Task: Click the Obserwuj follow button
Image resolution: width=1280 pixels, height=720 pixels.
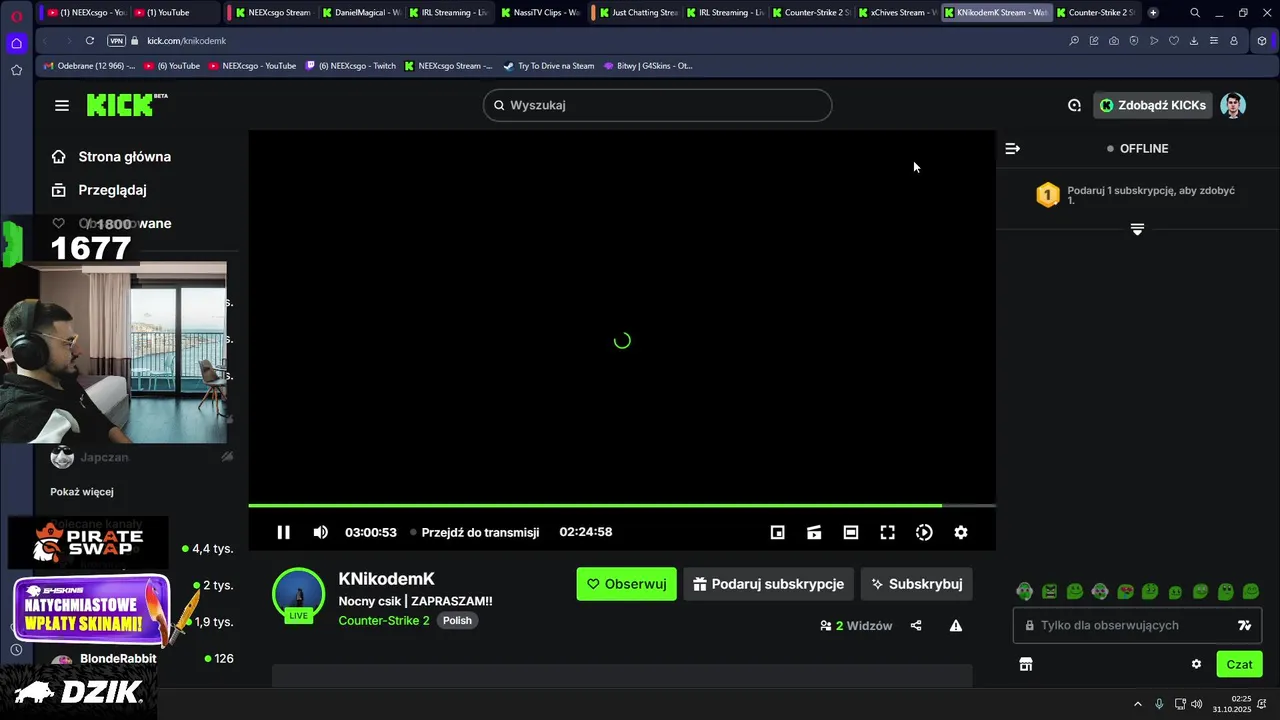Action: (x=626, y=584)
